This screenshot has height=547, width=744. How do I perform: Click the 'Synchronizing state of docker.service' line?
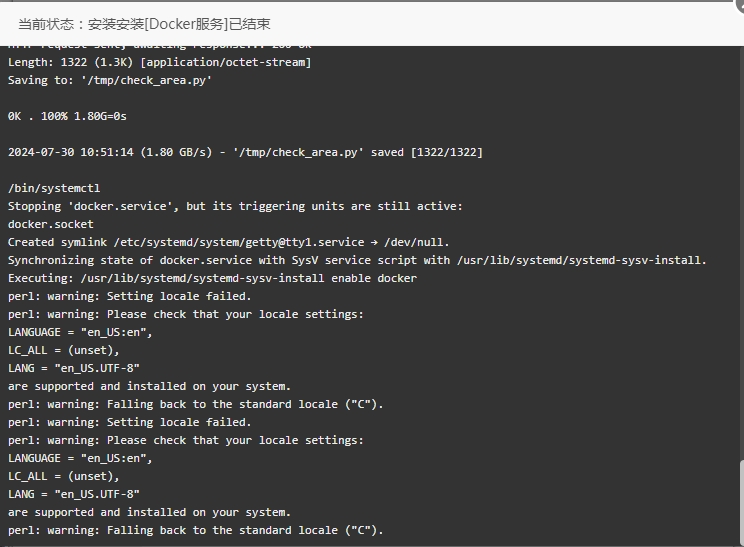[357, 260]
